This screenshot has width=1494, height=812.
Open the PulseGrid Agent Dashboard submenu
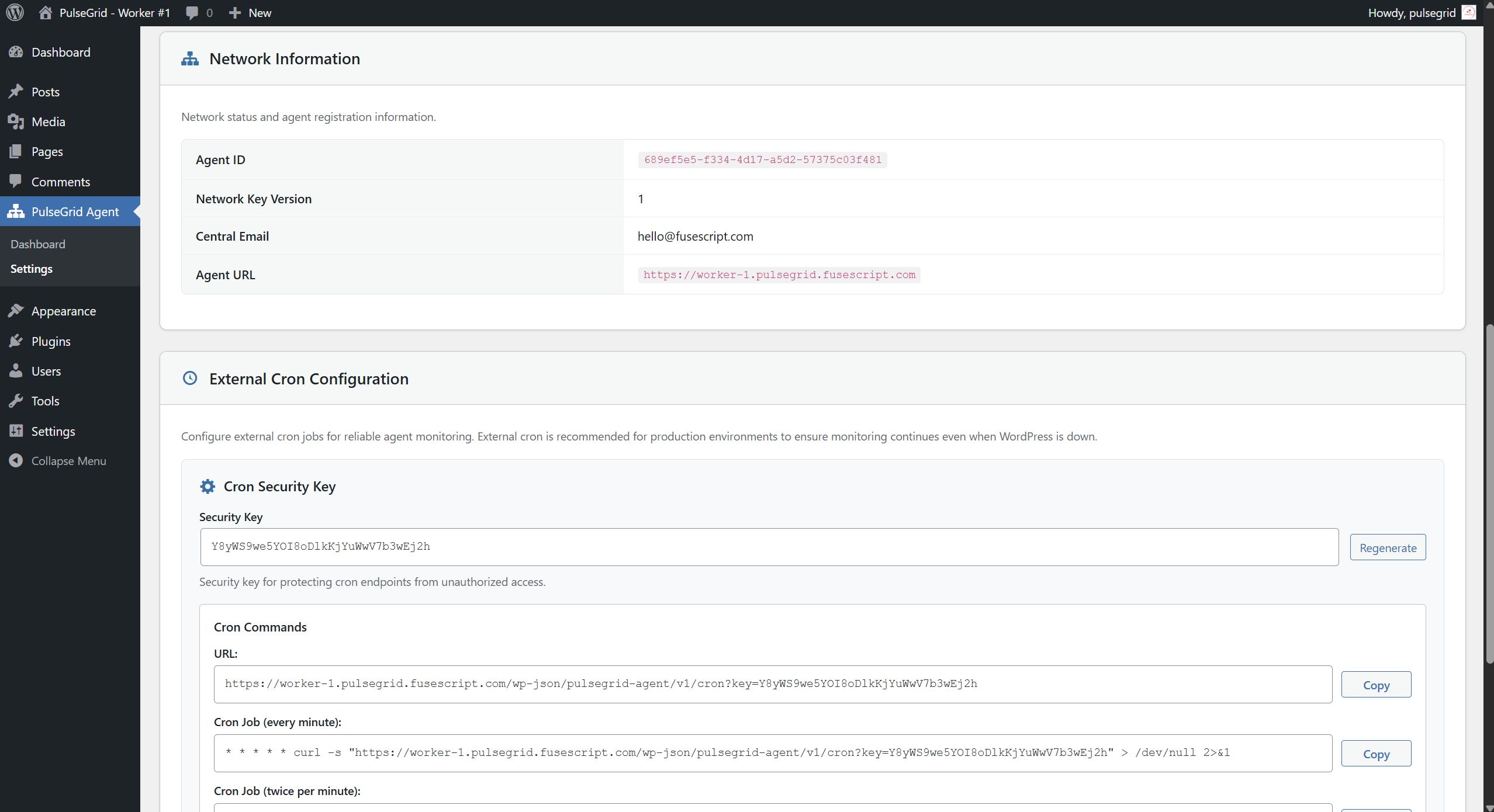point(37,244)
